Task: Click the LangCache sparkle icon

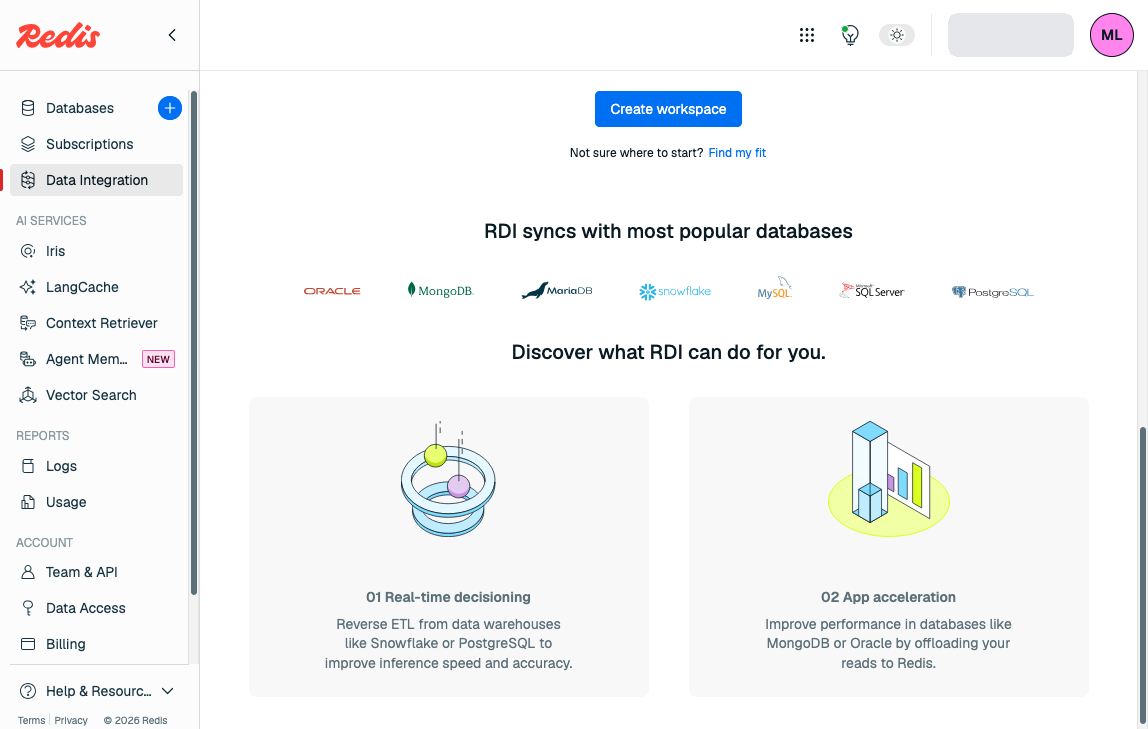Action: (28, 287)
